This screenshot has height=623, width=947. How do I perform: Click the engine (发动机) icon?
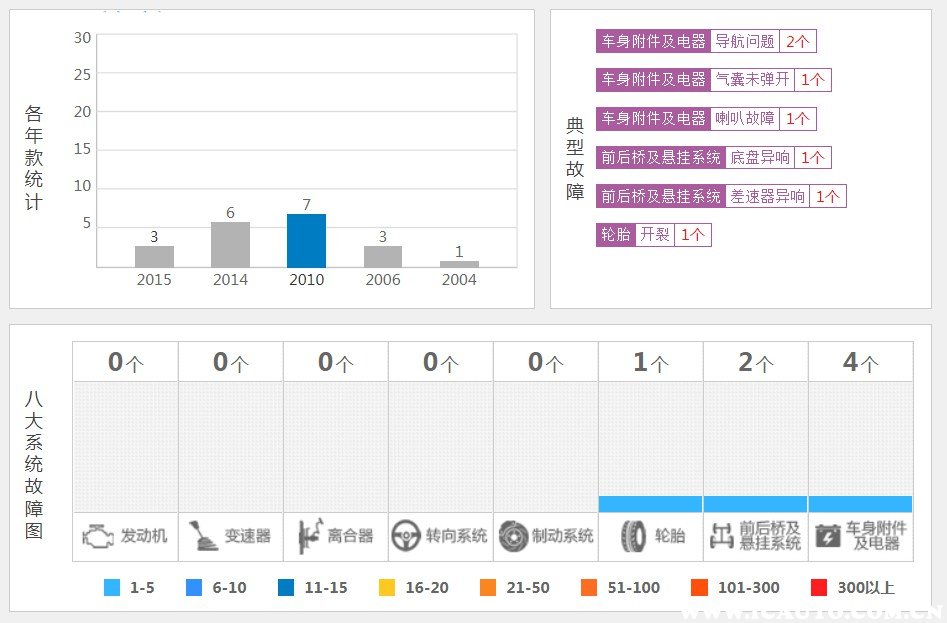(98, 536)
